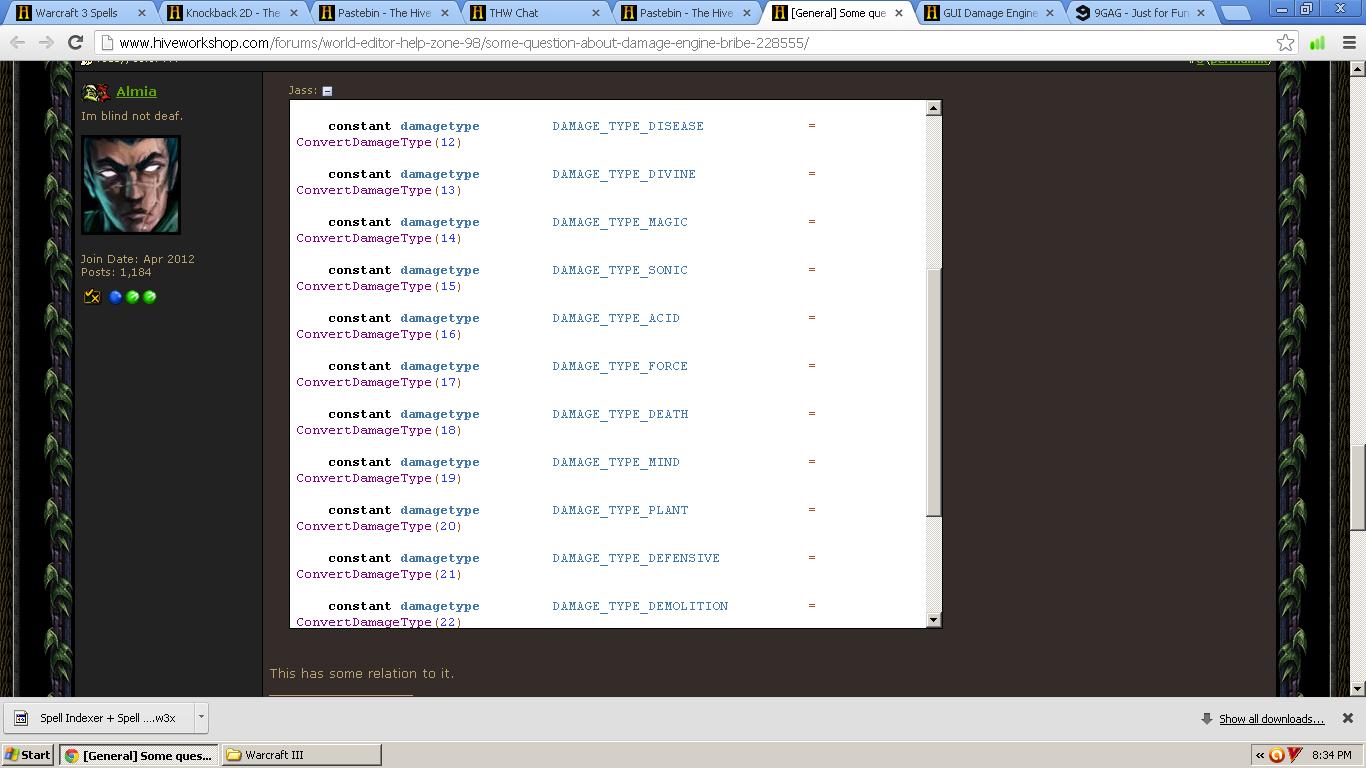
Task: Click the 8:34 PM clock
Action: pos(1332,755)
